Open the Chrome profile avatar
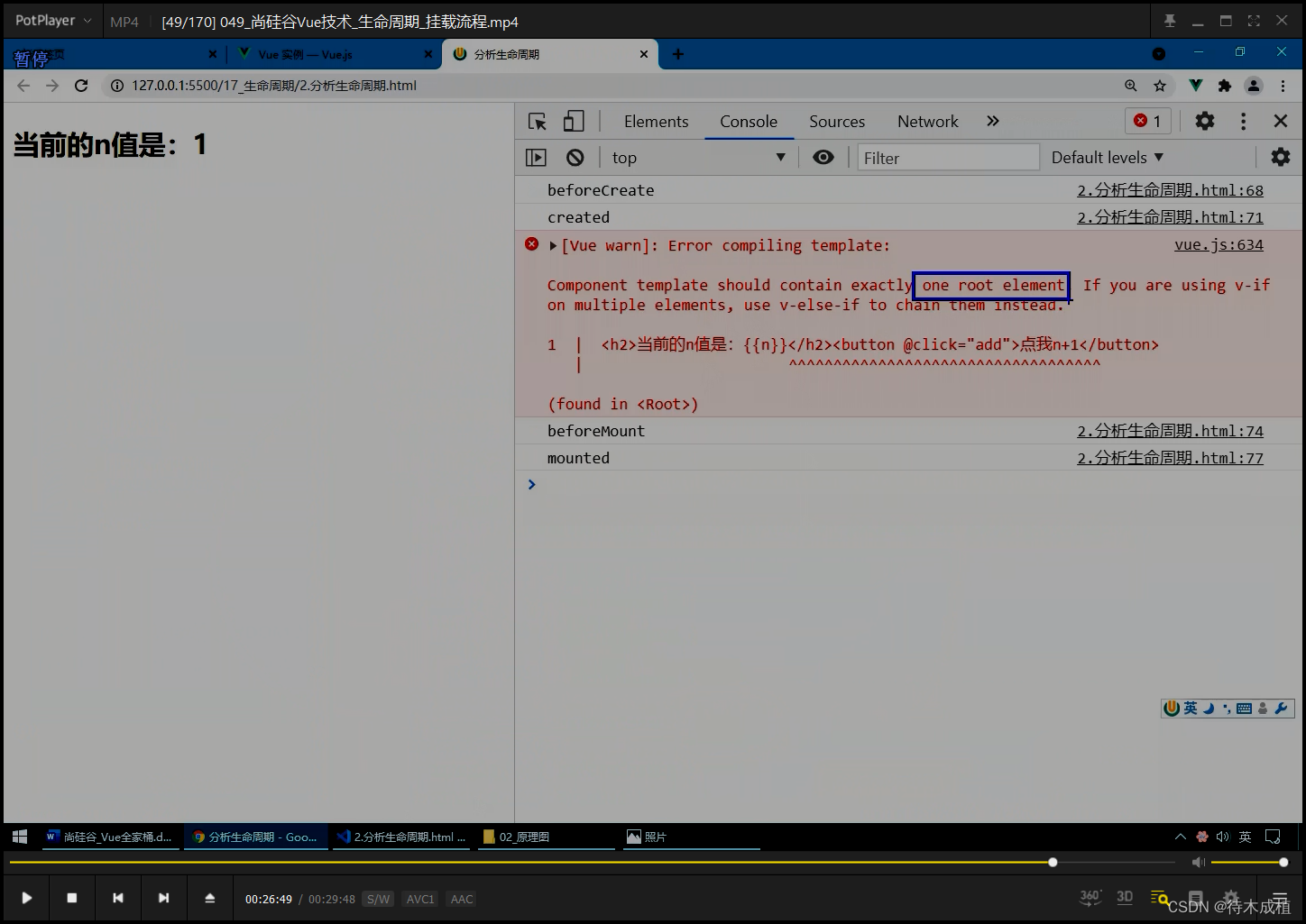1306x924 pixels. coord(1254,86)
